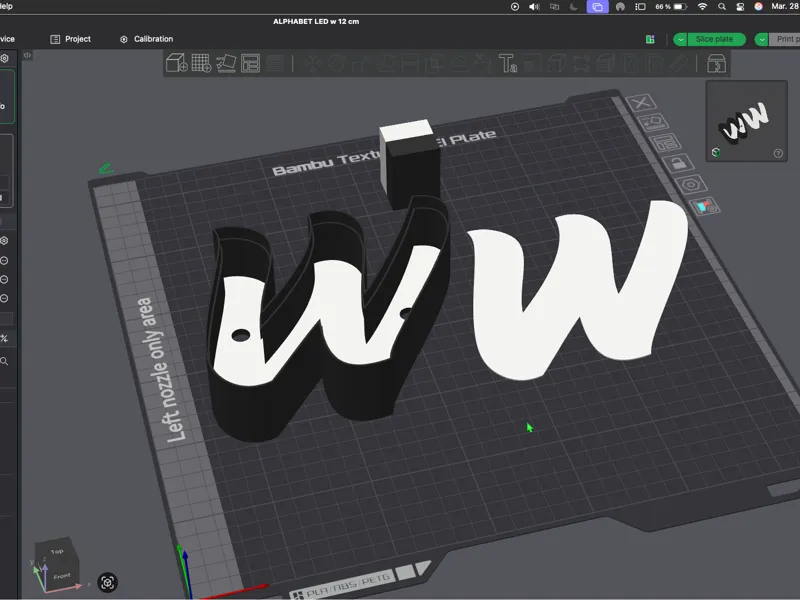Click the title ALPHABET LED w 12 cm
This screenshot has height=600, width=800.
coord(316,21)
